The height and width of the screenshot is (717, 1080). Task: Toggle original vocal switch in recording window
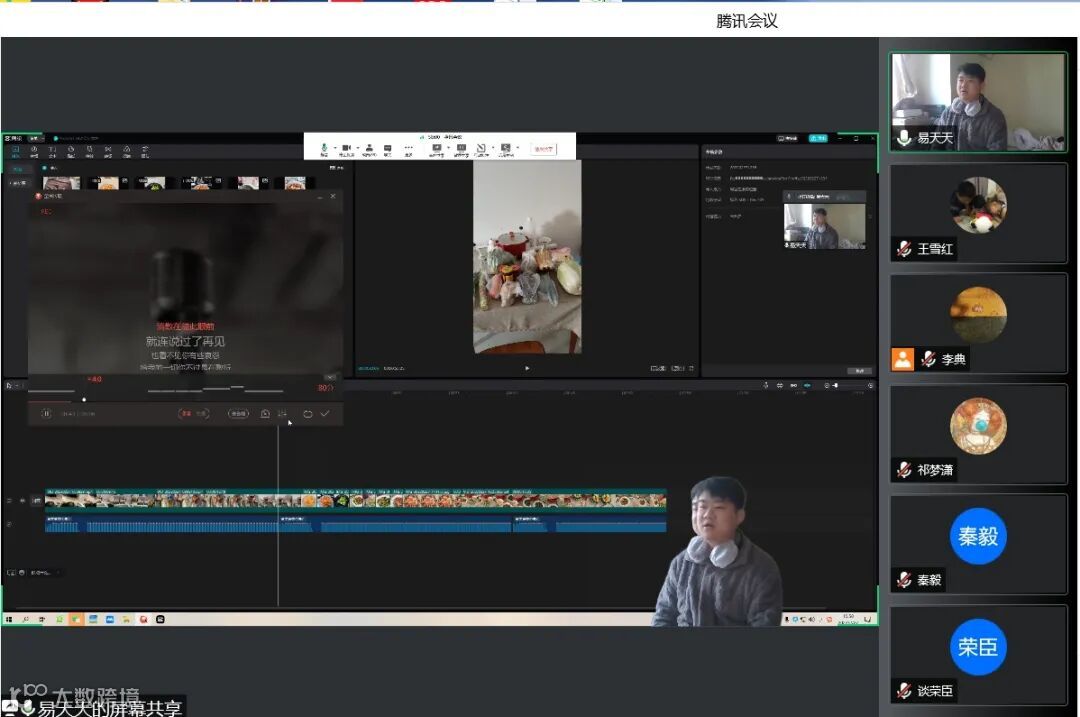click(194, 414)
